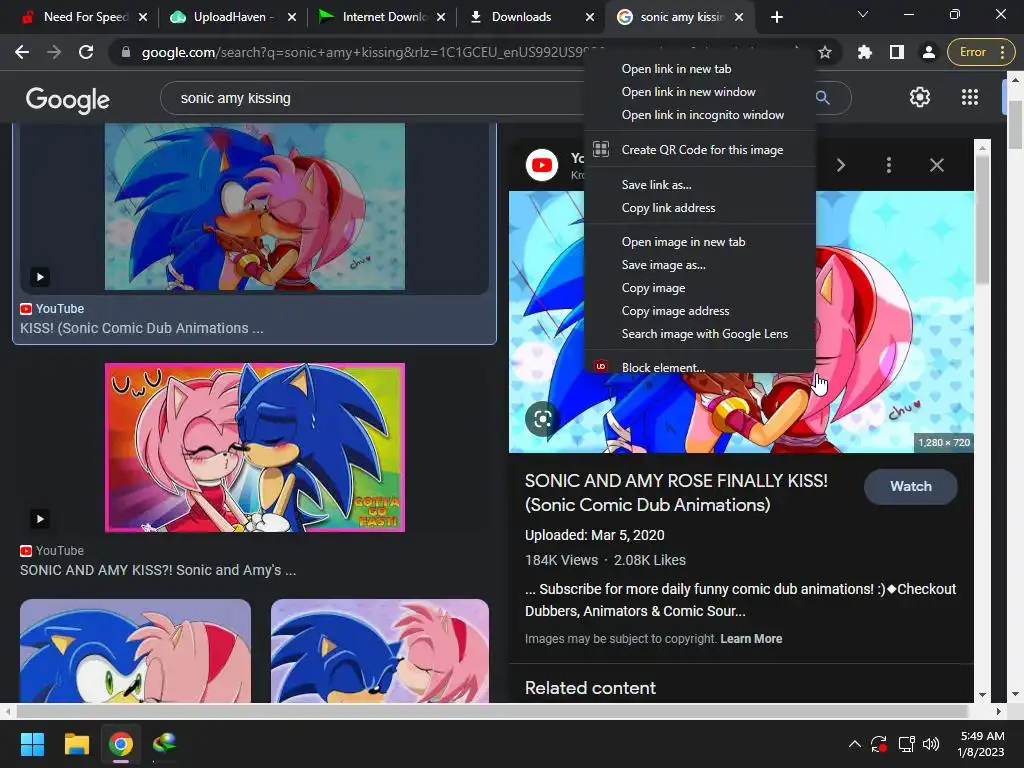Open a new browser tab
This screenshot has width=1024, height=768.
click(x=776, y=17)
